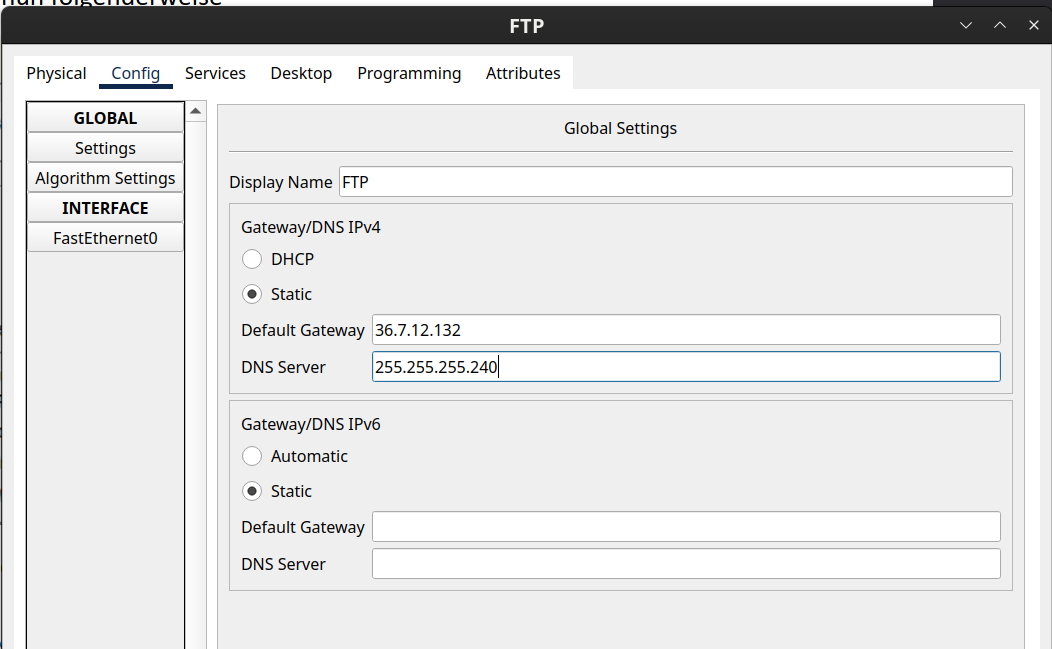This screenshot has width=1052, height=649.
Task: Select Automatic for IPv6 gateway
Action: coord(253,456)
